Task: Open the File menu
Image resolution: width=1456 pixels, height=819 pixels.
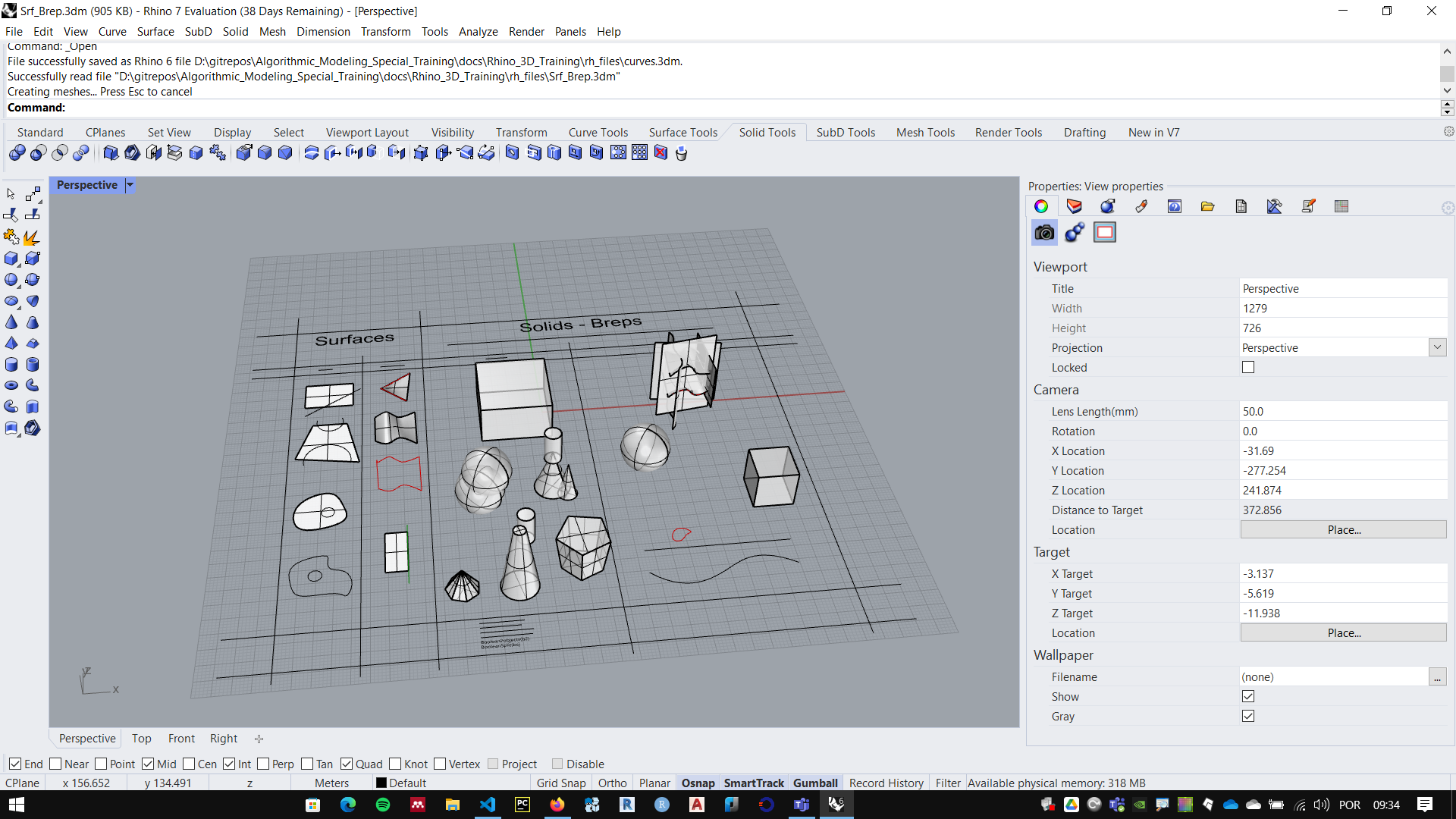Action: coord(14,32)
